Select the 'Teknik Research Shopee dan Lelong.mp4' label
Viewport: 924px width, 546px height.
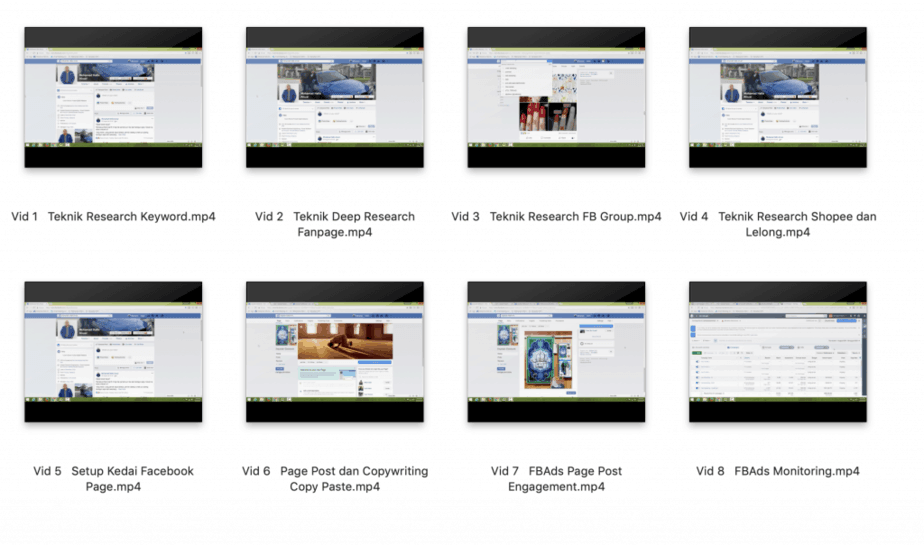coord(777,224)
